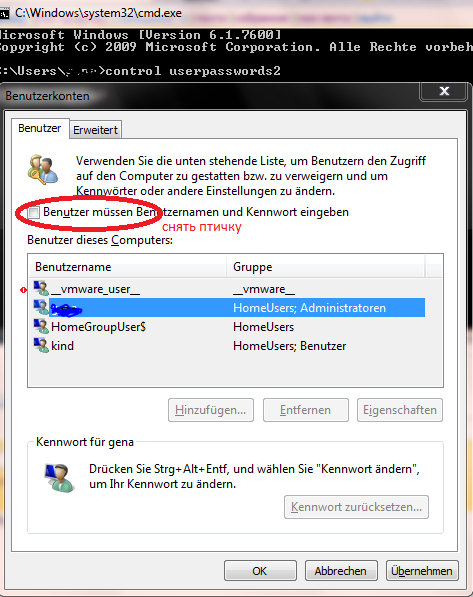Switch to the Erweitert tab
Viewport: 473px width, 597px height.
[95, 130]
